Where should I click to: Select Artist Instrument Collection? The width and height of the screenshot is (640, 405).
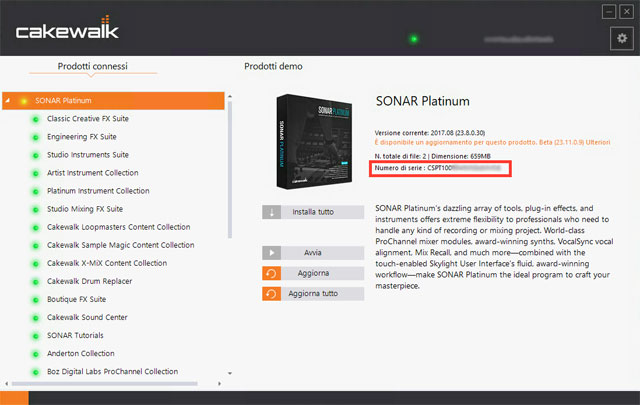[93, 173]
